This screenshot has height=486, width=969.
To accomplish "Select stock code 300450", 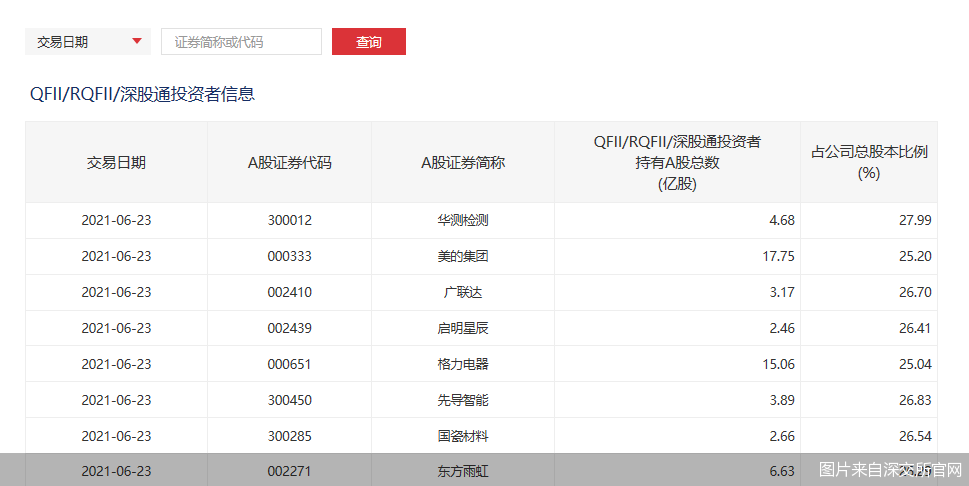I will click(x=289, y=400).
